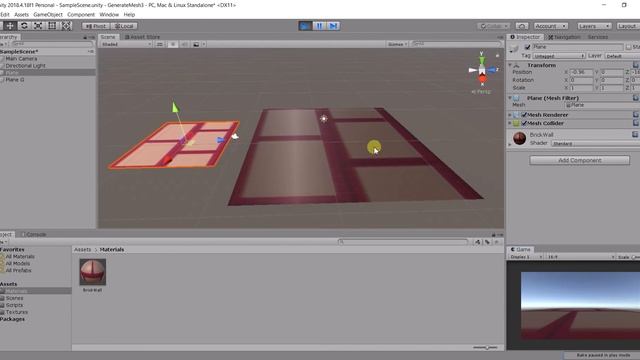Open the Gizmos dropdown
Screen dimensions: 640x360
coord(397,44)
